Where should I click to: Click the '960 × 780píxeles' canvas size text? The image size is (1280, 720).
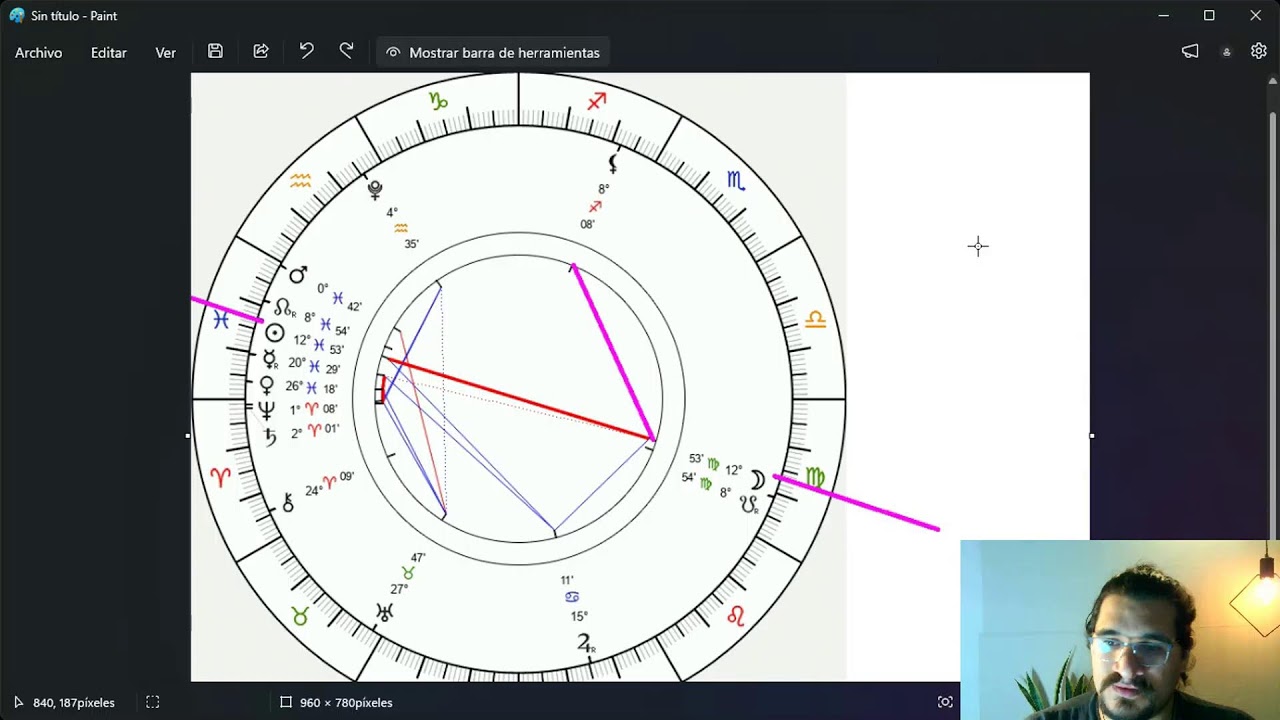click(x=346, y=703)
